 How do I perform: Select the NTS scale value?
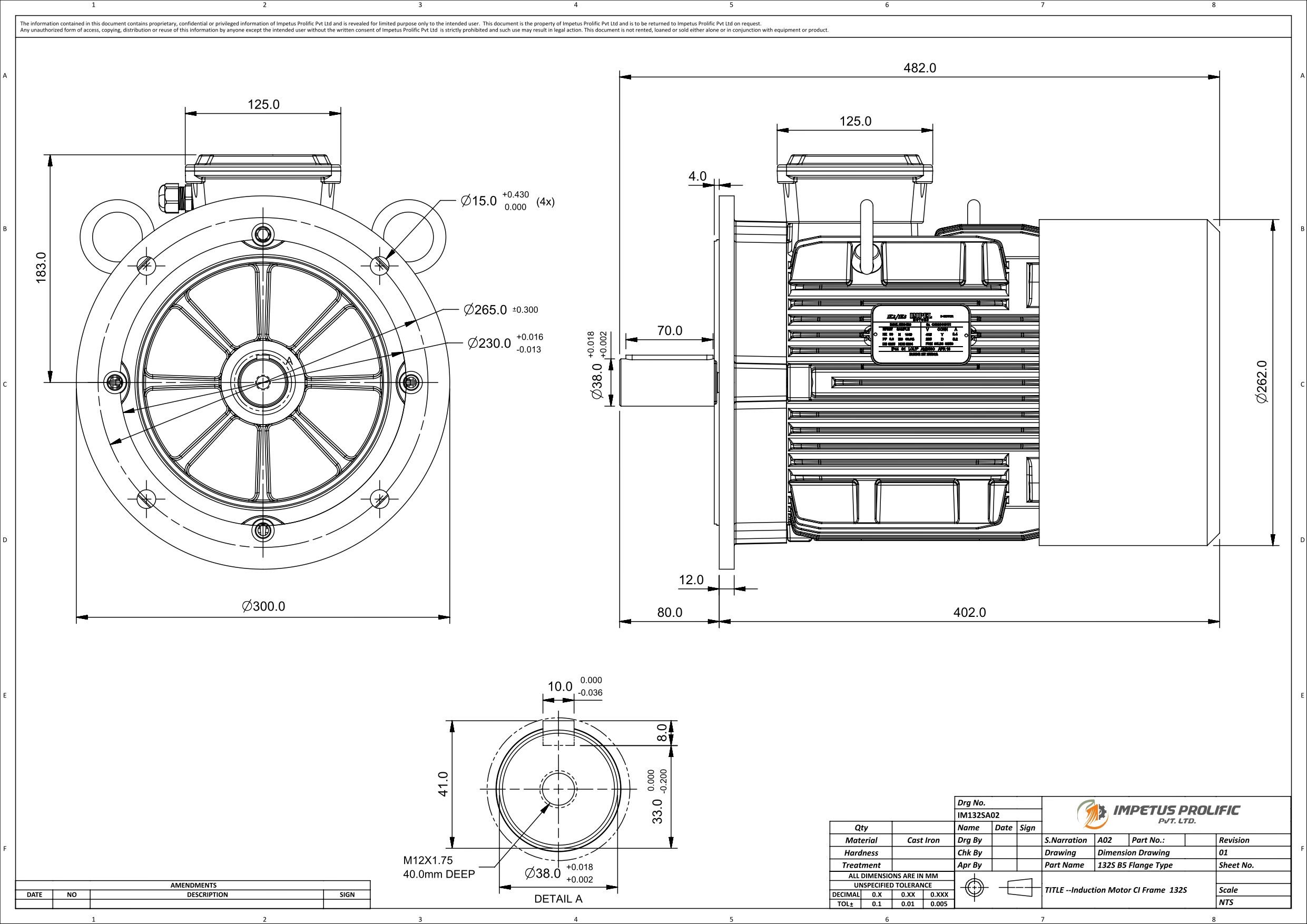[1225, 902]
